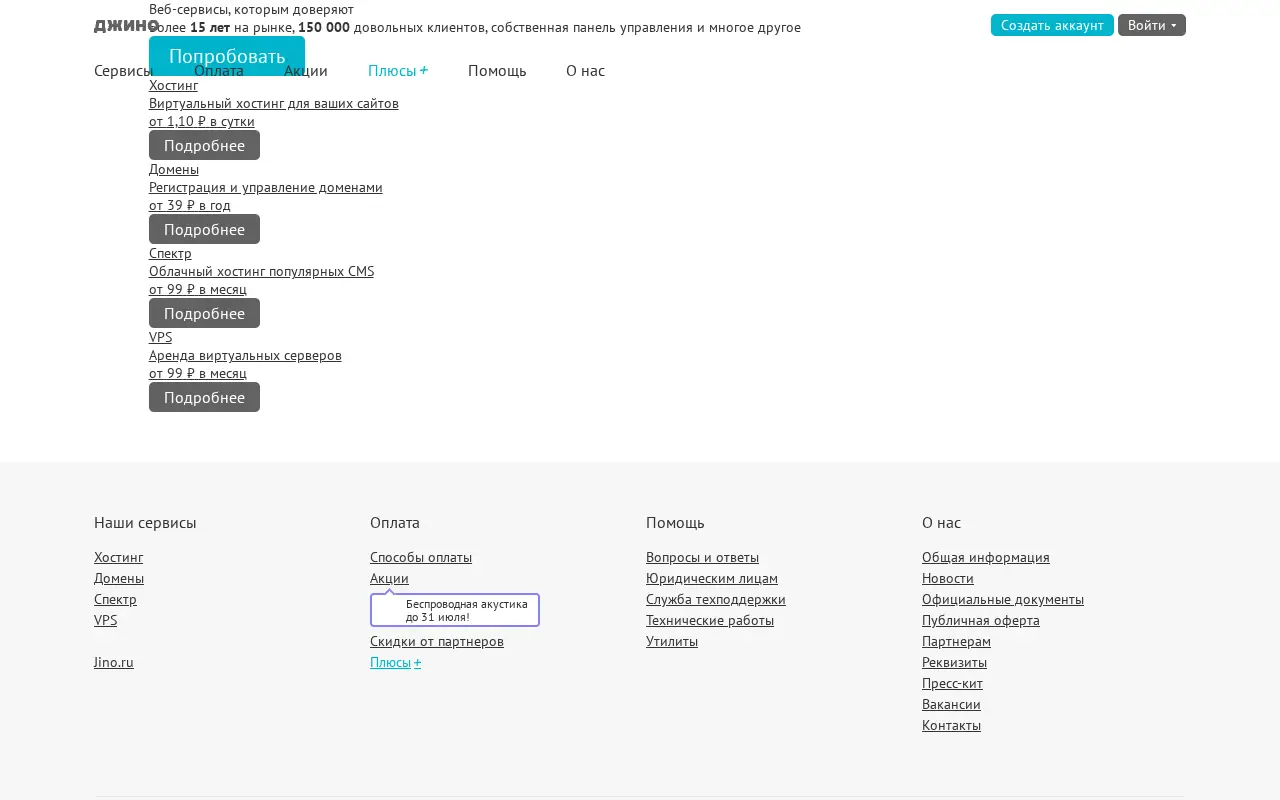Open the Виртуальный хостинг для ваших сайтов link
This screenshot has height=800, width=1280.
(x=274, y=103)
